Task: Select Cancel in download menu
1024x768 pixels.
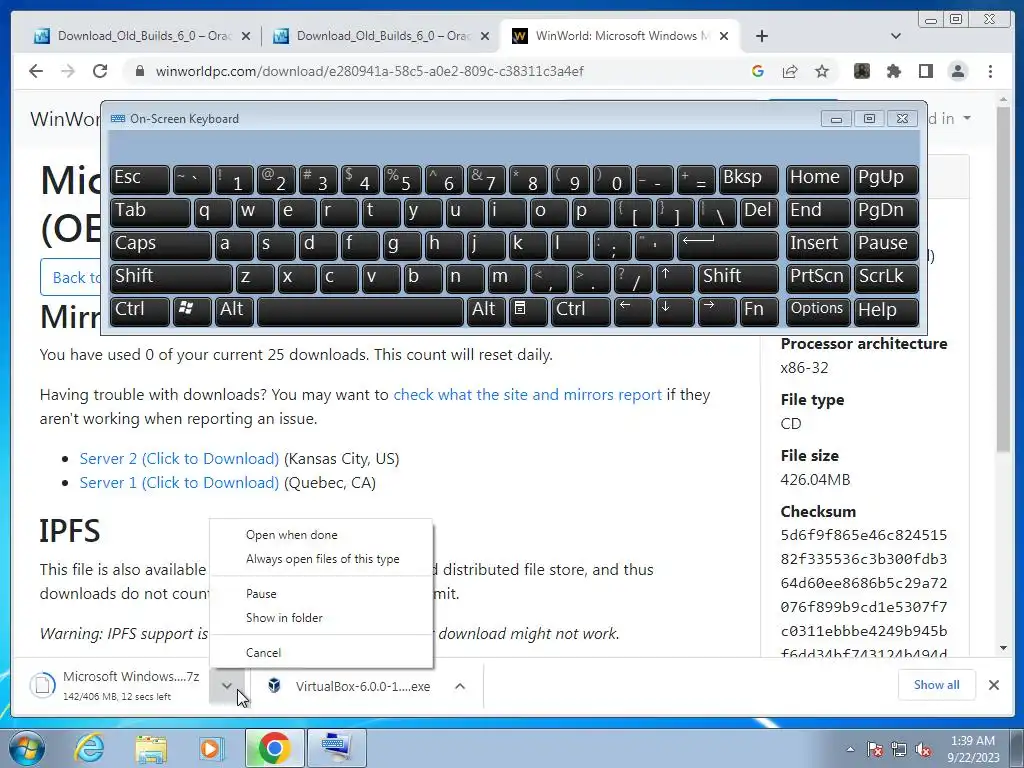Action: coord(321,652)
